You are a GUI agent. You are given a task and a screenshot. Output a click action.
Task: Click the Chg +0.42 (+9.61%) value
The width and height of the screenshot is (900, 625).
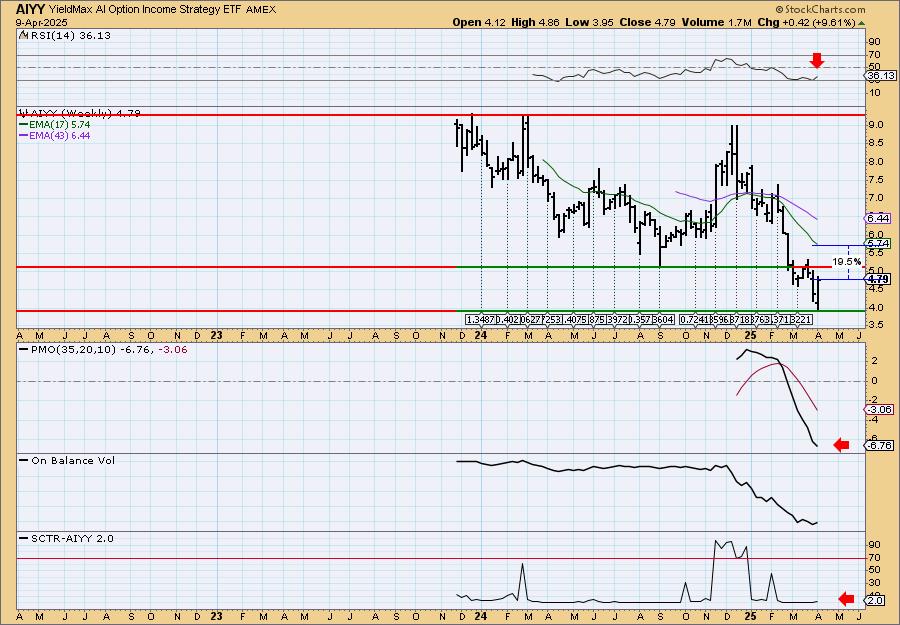[806, 22]
